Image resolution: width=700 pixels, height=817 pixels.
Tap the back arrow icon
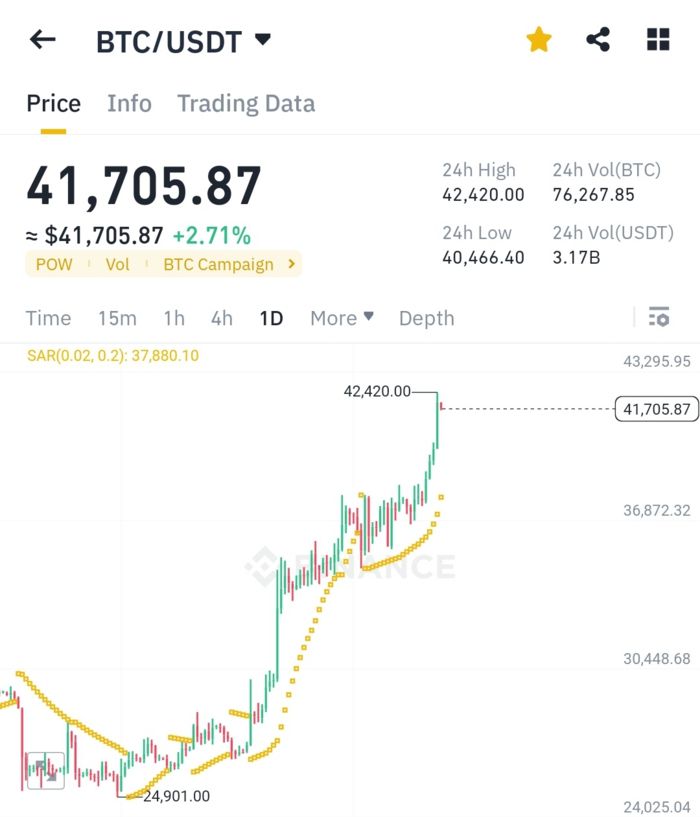coord(43,40)
